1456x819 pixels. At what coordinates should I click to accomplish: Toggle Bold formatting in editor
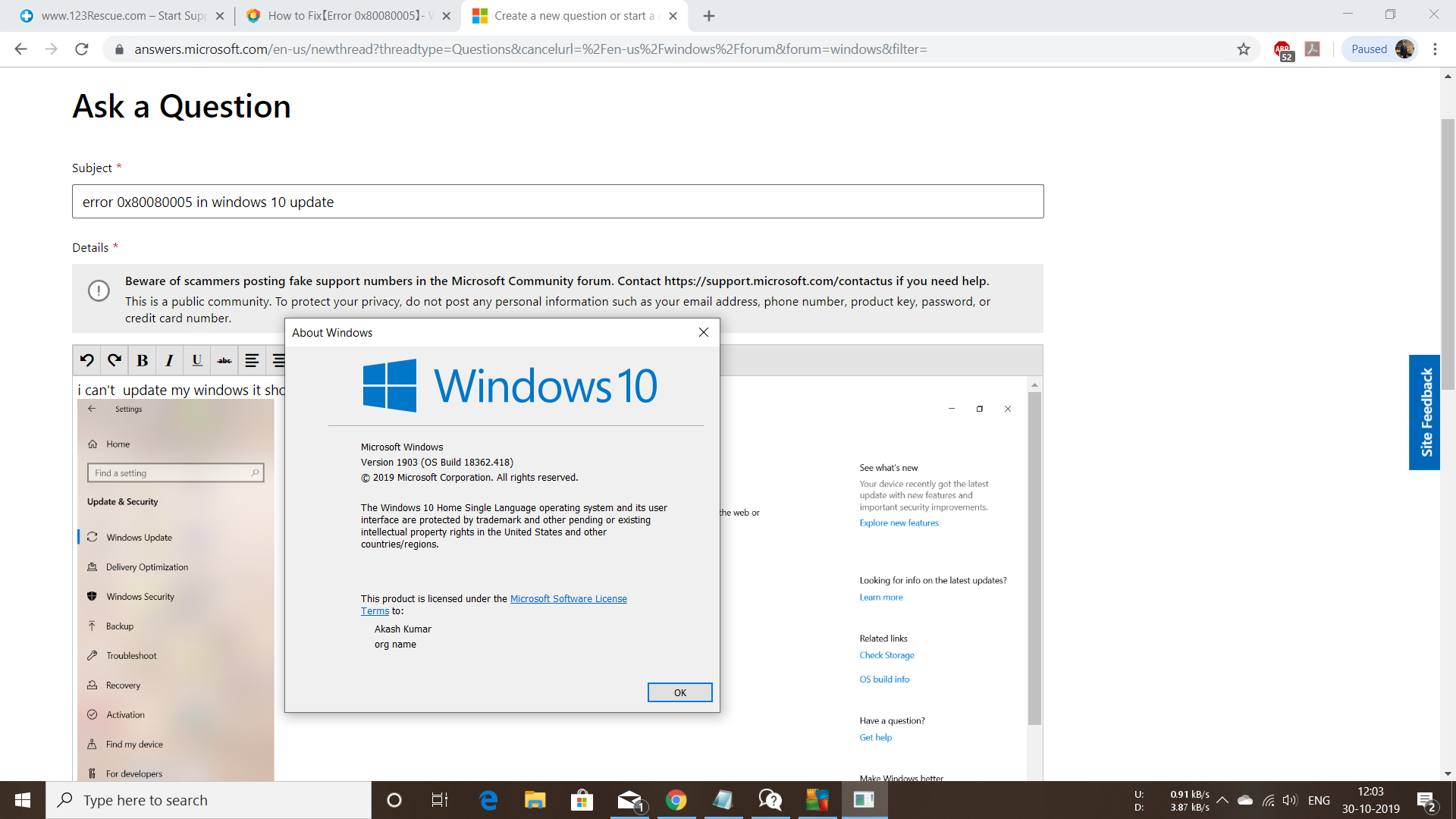coord(142,361)
